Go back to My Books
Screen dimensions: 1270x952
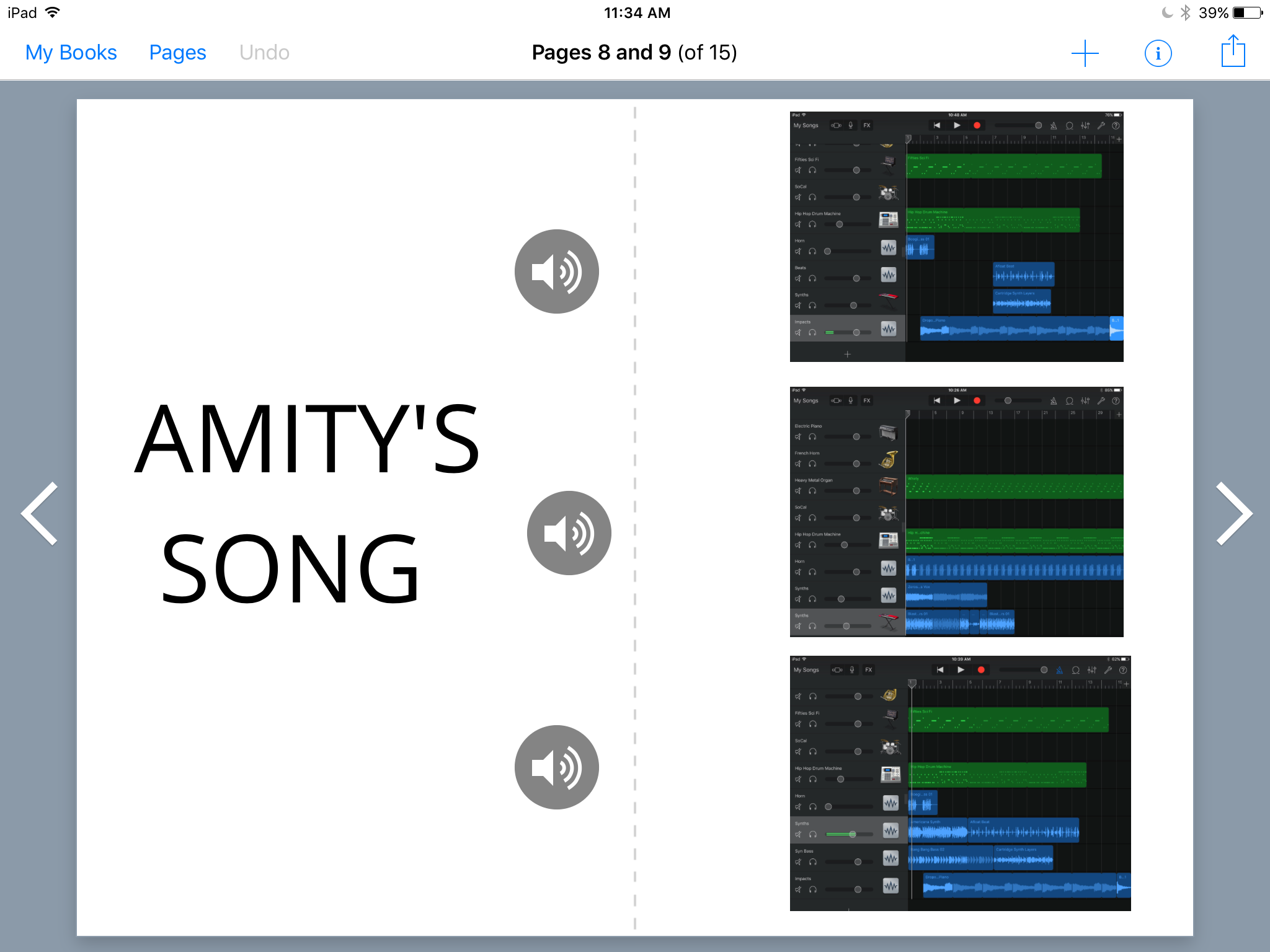point(71,52)
